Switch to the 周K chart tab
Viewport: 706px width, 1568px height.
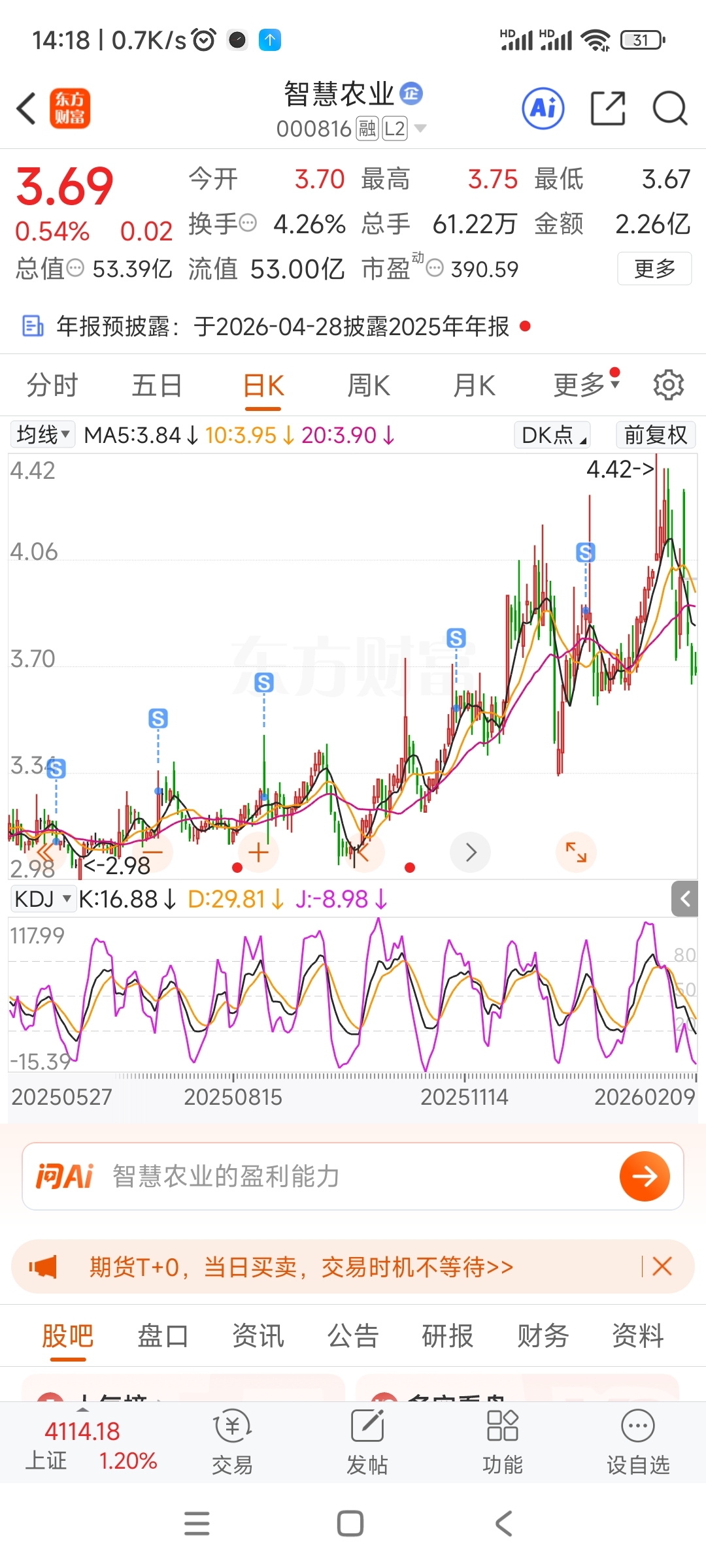369,385
